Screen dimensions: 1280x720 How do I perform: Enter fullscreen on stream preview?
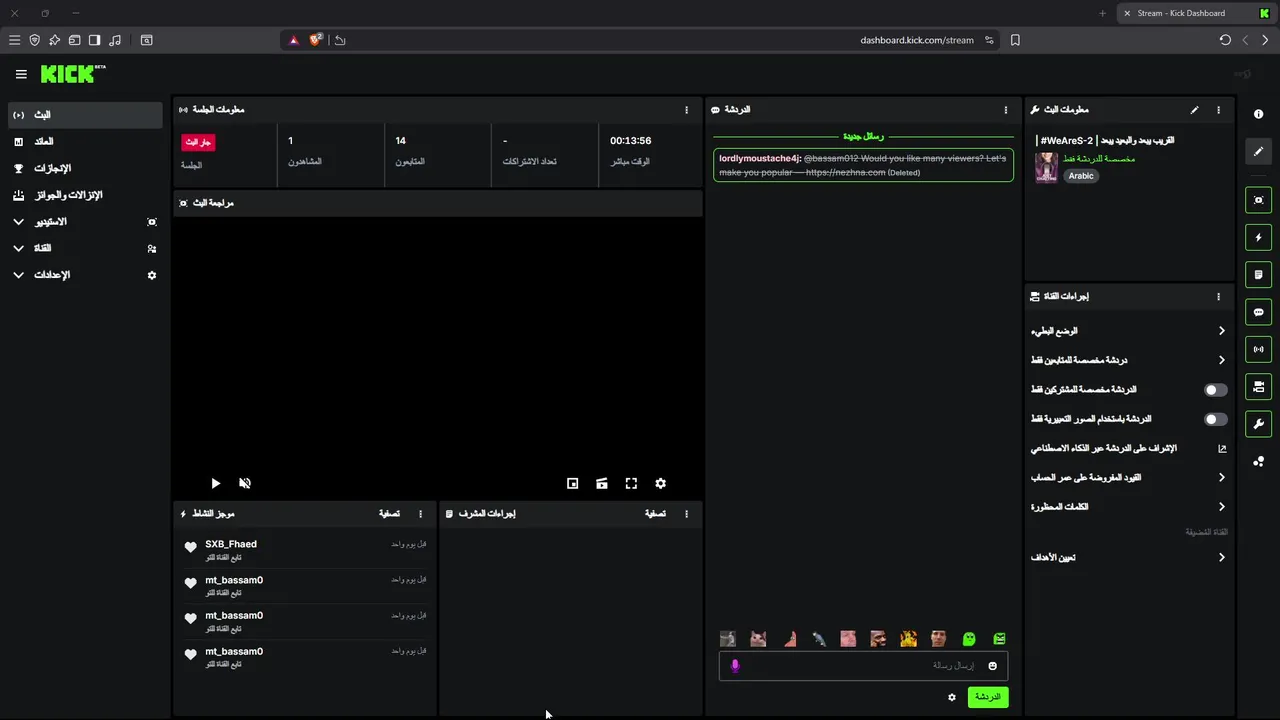[x=631, y=483]
